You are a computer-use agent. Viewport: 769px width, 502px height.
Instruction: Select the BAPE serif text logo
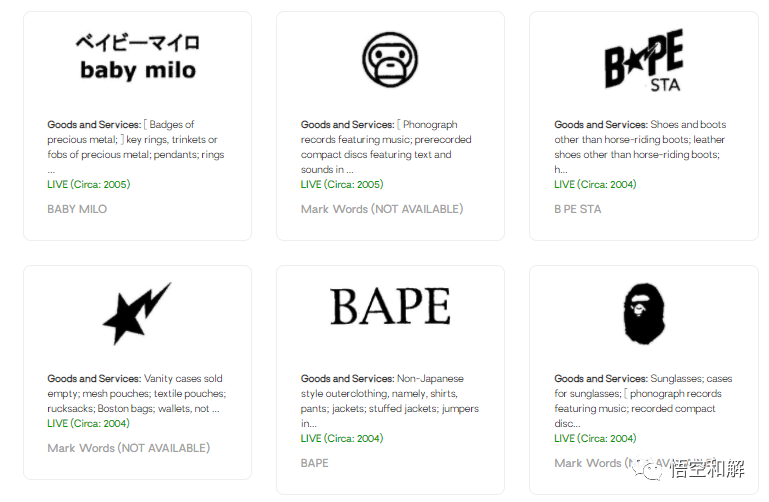click(390, 306)
